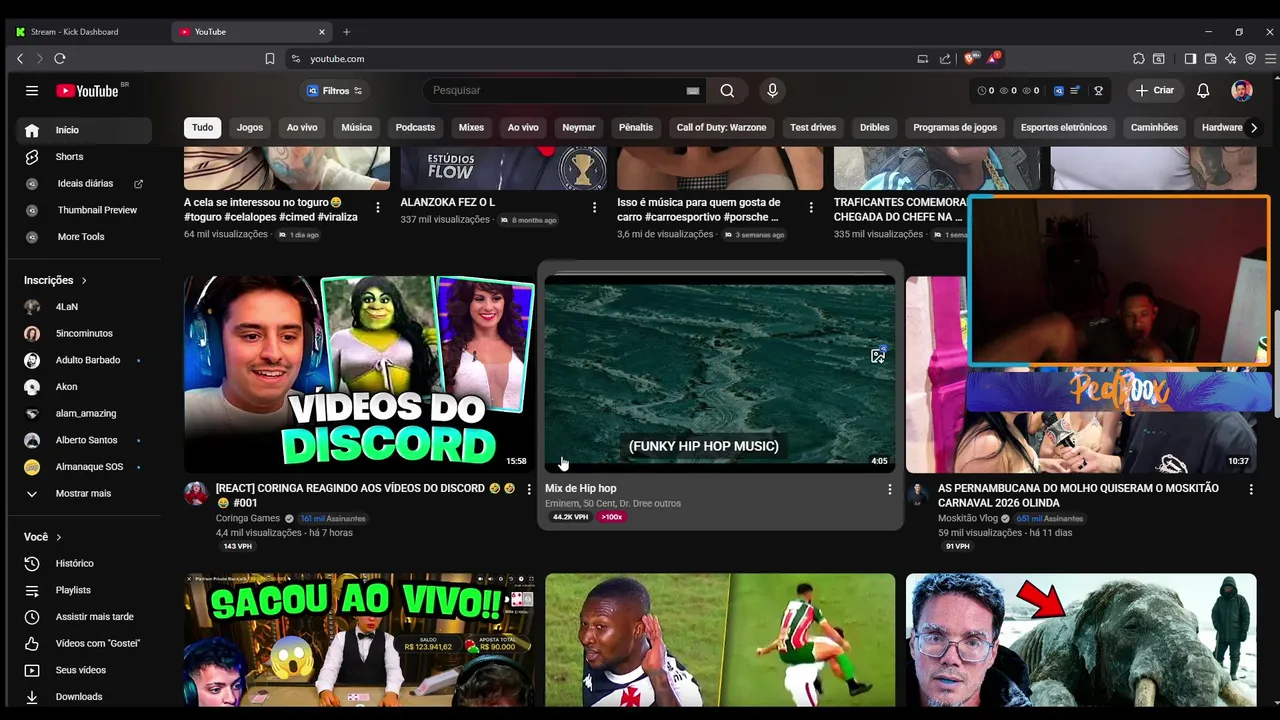Screen dimensions: 1280x720
Task: Play the VÍDEOS DO DISCORD thumbnail
Action: point(359,374)
